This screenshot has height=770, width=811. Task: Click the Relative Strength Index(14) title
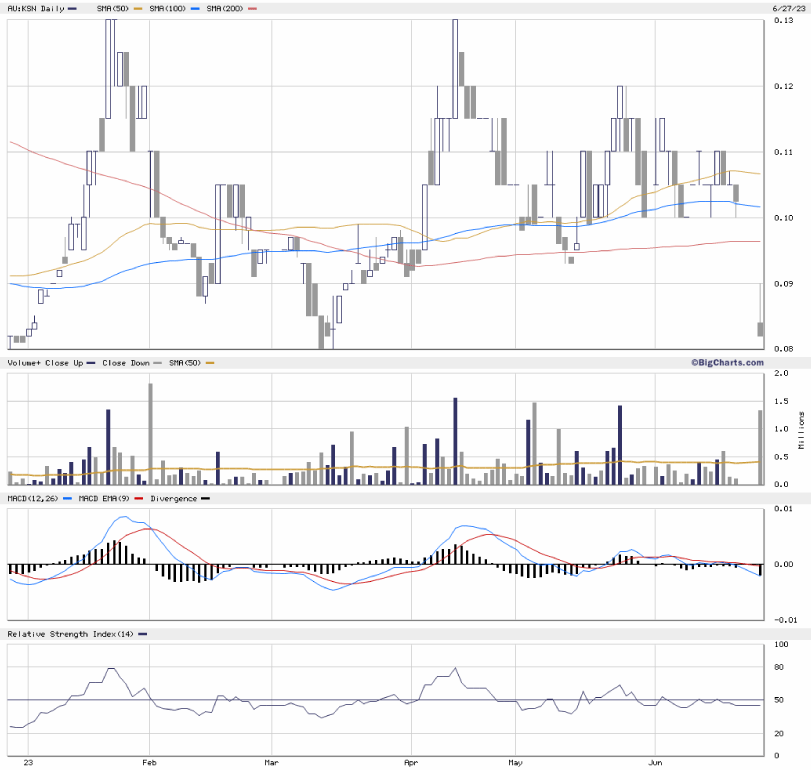(71, 634)
